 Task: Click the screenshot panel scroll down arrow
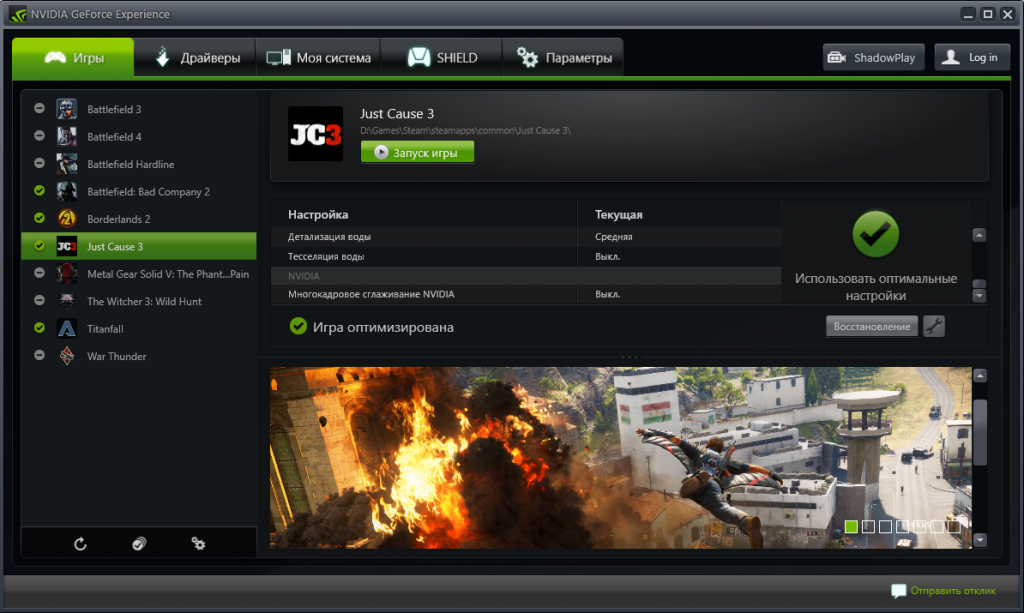click(x=980, y=540)
